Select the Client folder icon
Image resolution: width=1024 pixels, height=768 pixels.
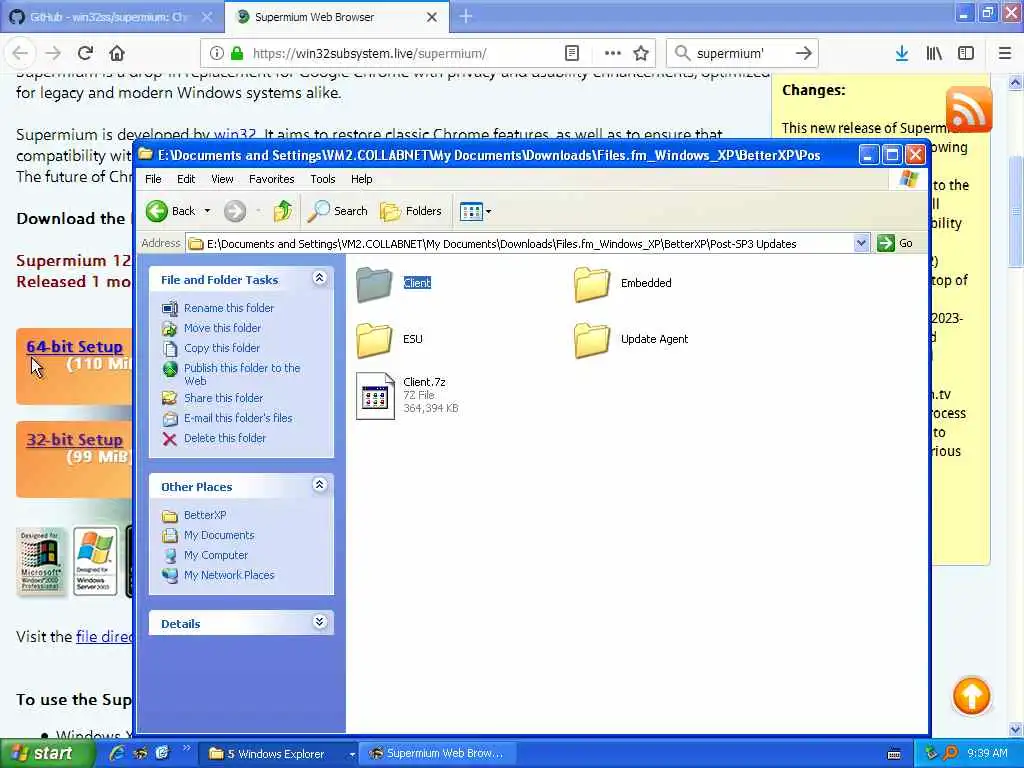(375, 283)
